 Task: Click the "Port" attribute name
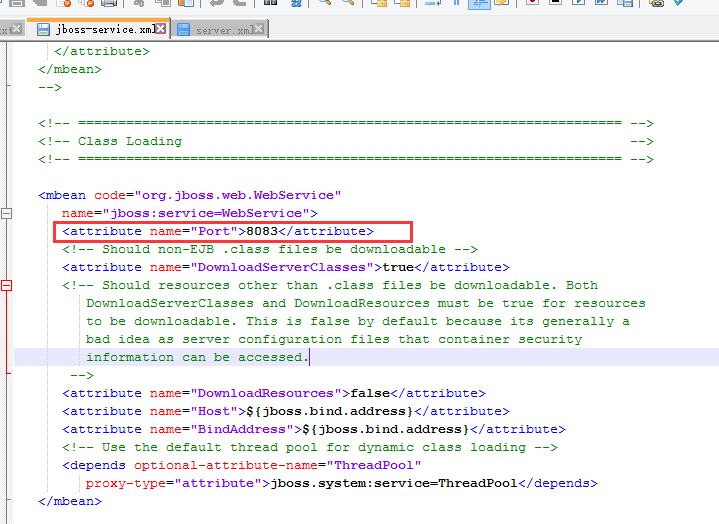click(214, 231)
